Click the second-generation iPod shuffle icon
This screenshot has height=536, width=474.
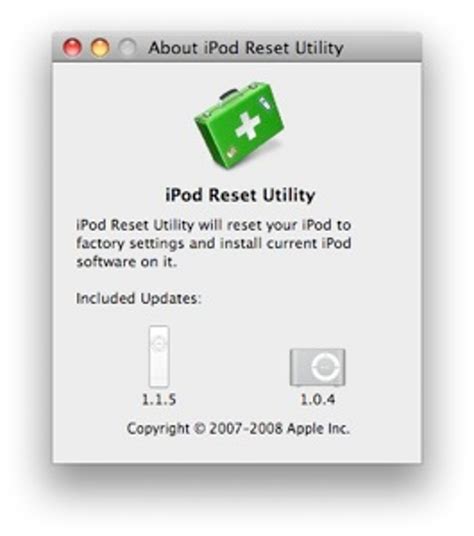(x=317, y=367)
